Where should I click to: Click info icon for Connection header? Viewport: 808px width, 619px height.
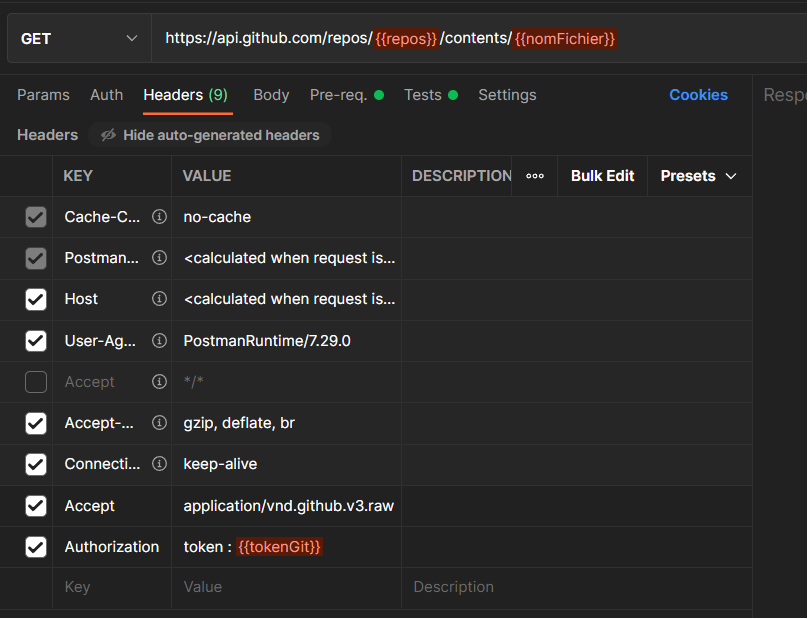(159, 464)
